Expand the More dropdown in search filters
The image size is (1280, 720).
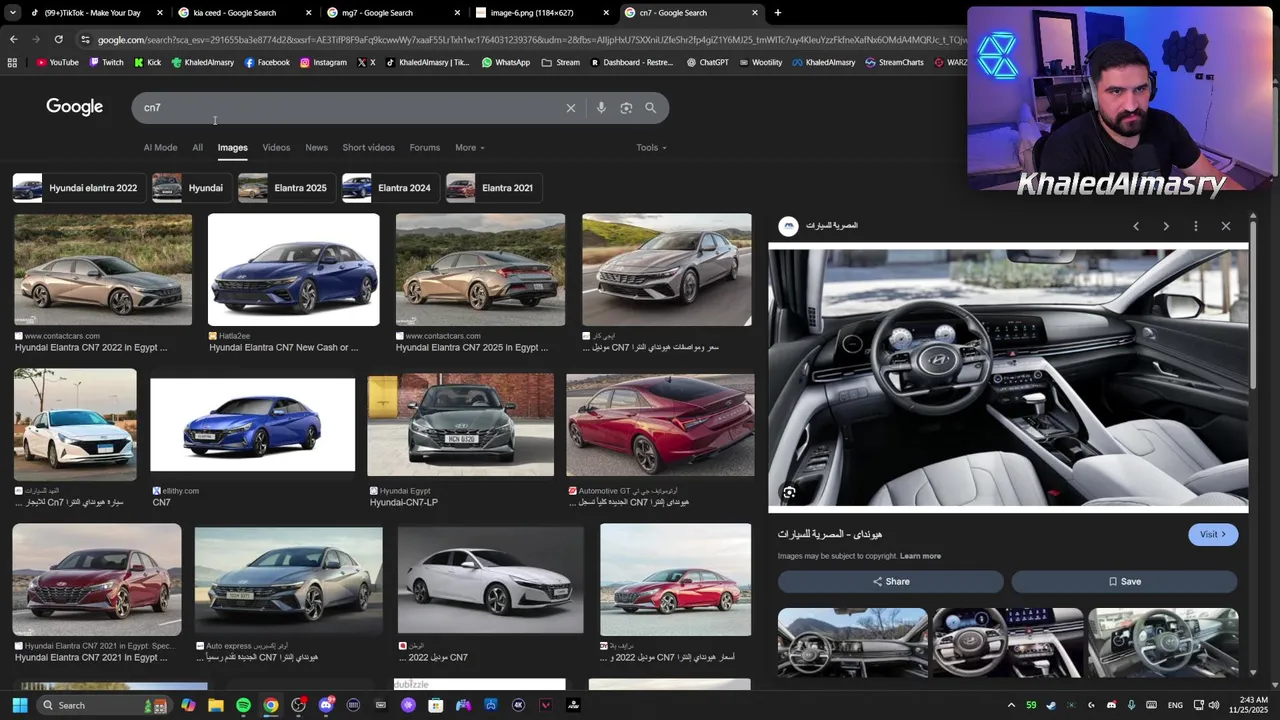(469, 148)
